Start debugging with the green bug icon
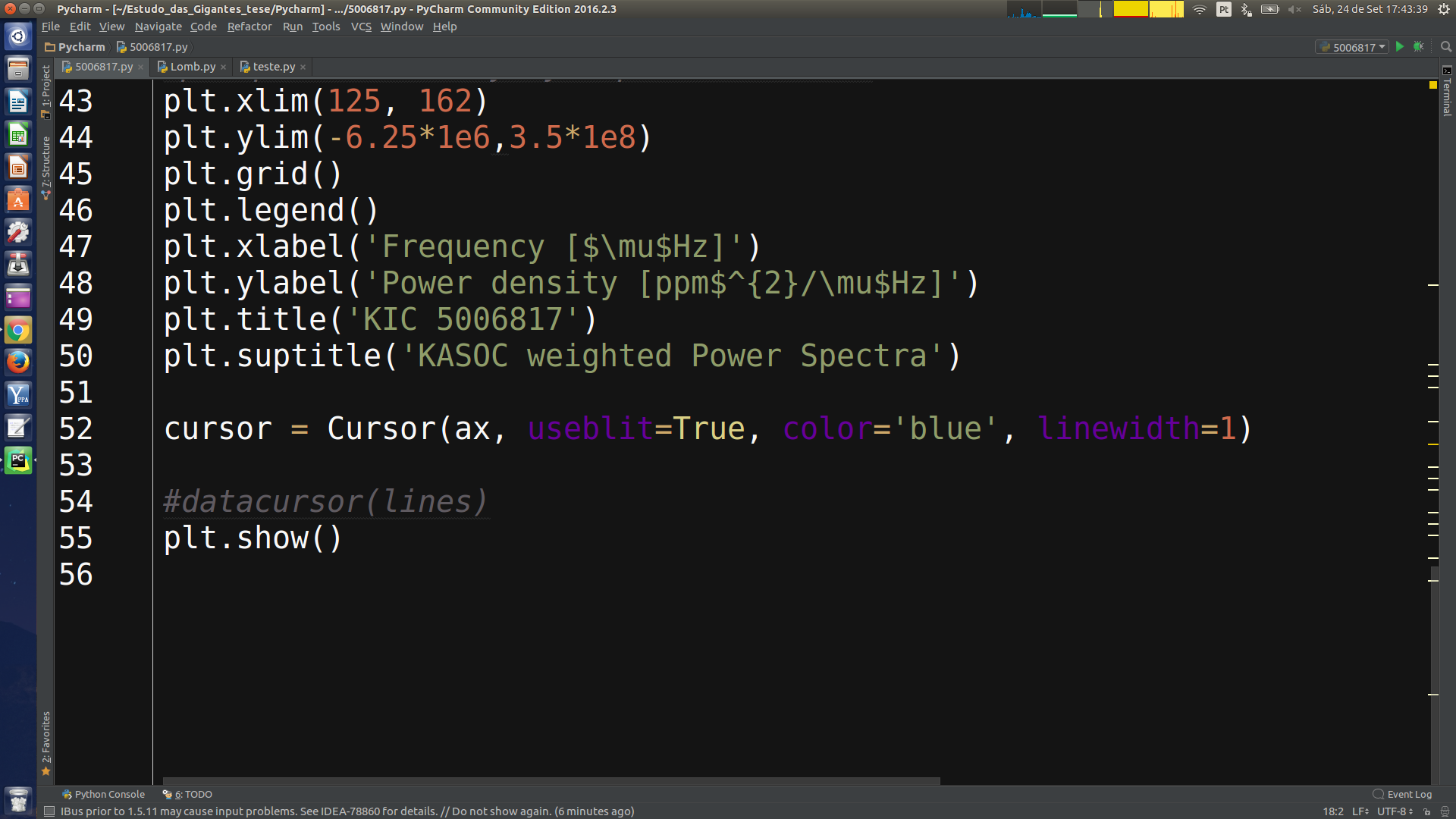 1419,47
